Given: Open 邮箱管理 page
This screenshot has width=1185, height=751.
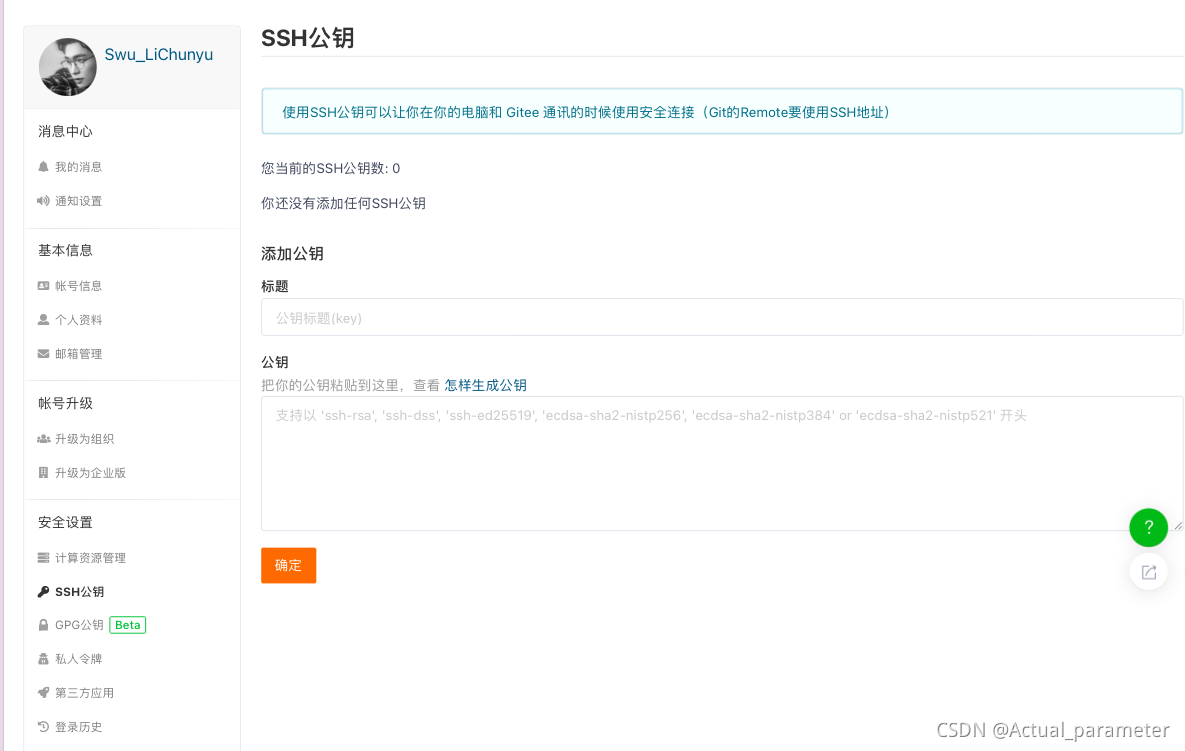Looking at the screenshot, I should point(79,354).
